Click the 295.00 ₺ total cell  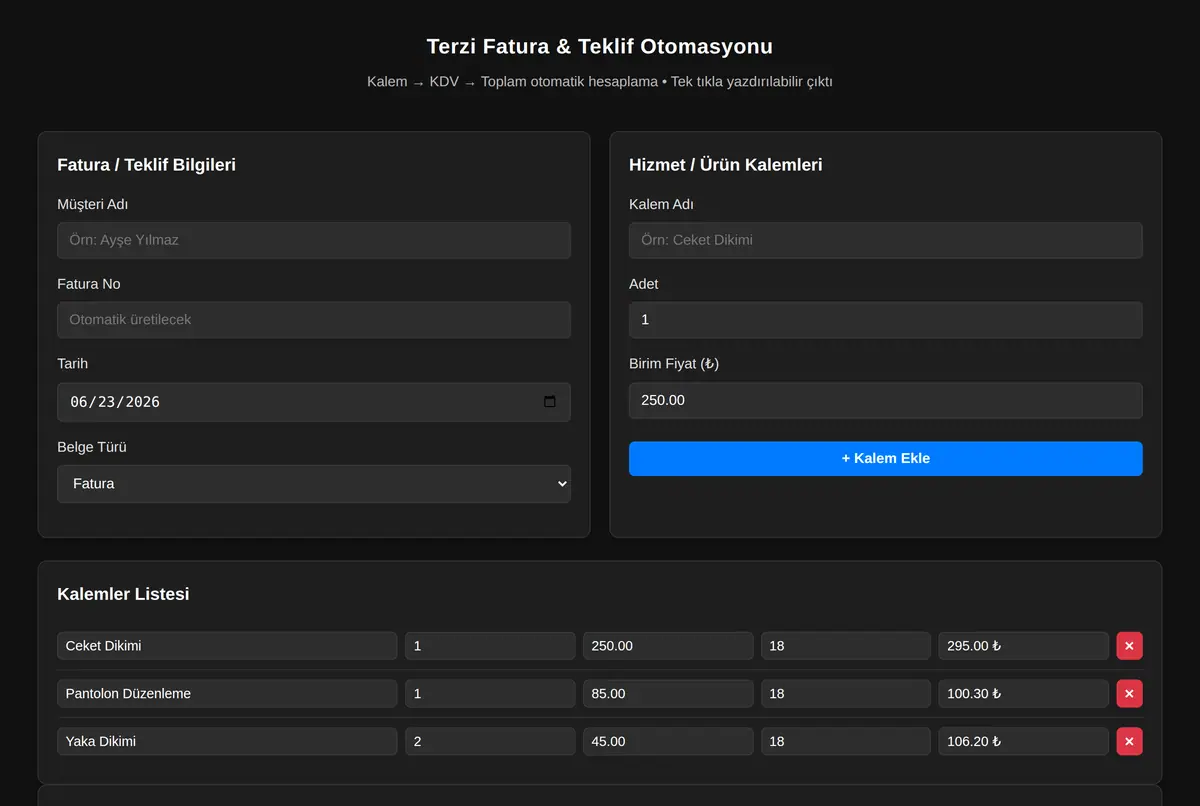1024,646
